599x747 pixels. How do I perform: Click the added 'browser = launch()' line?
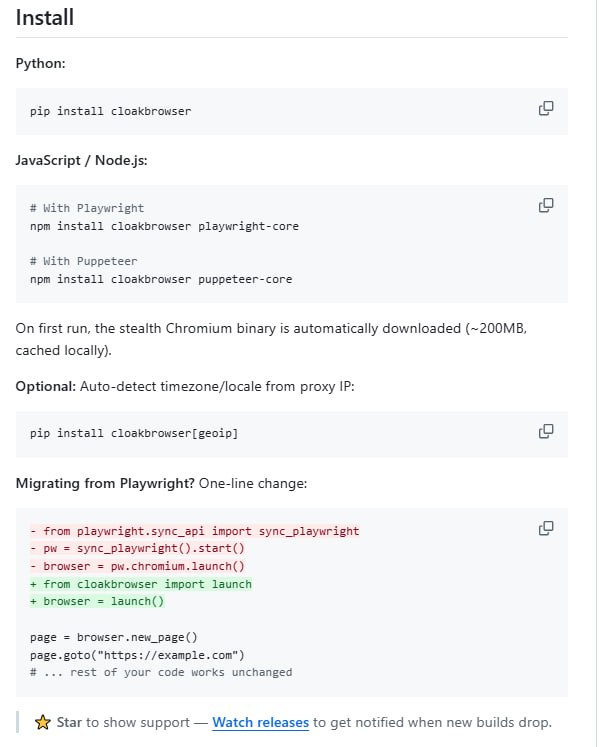[x=97, y=601]
